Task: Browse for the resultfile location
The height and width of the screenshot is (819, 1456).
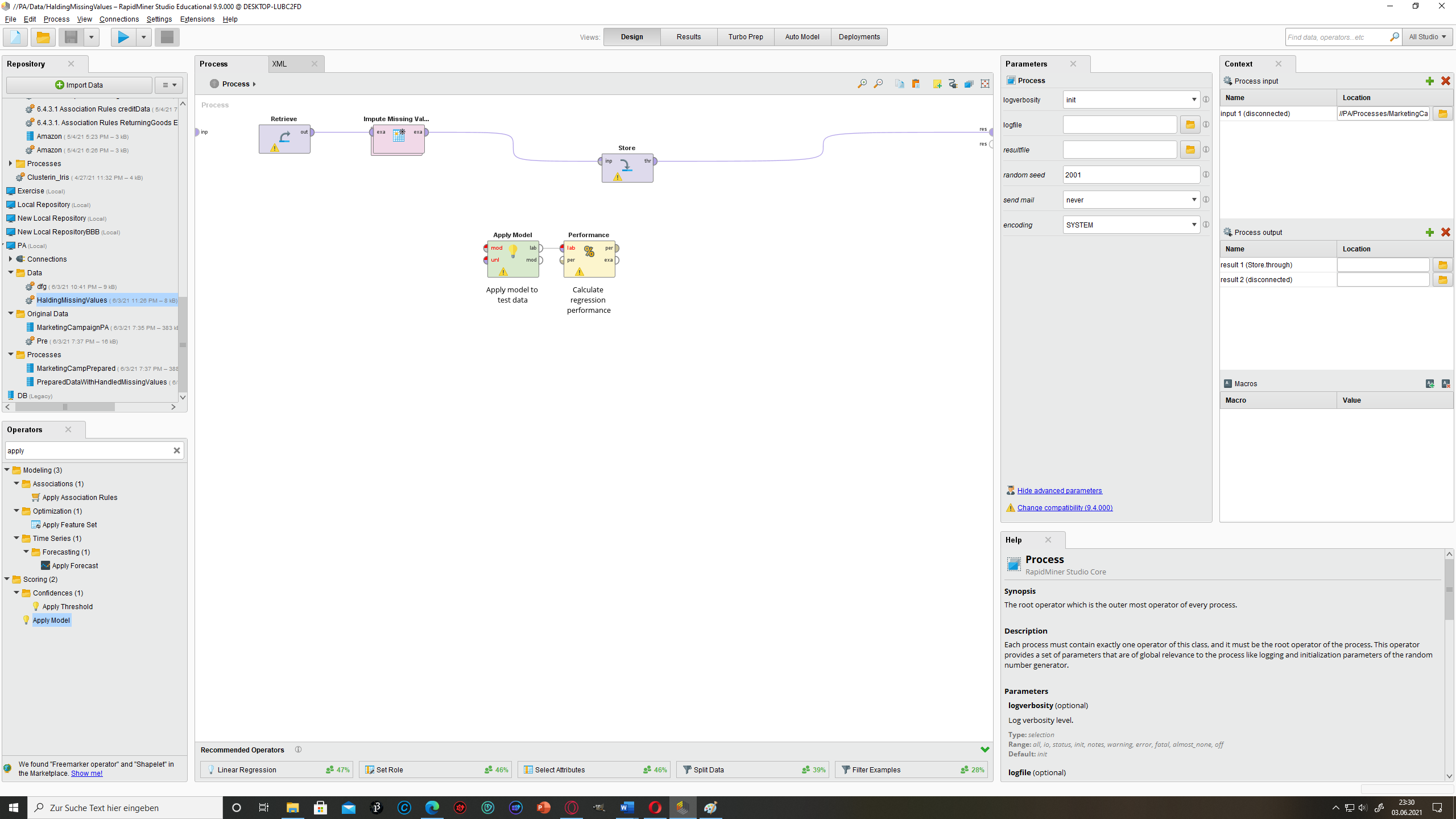Action: [x=1190, y=150]
